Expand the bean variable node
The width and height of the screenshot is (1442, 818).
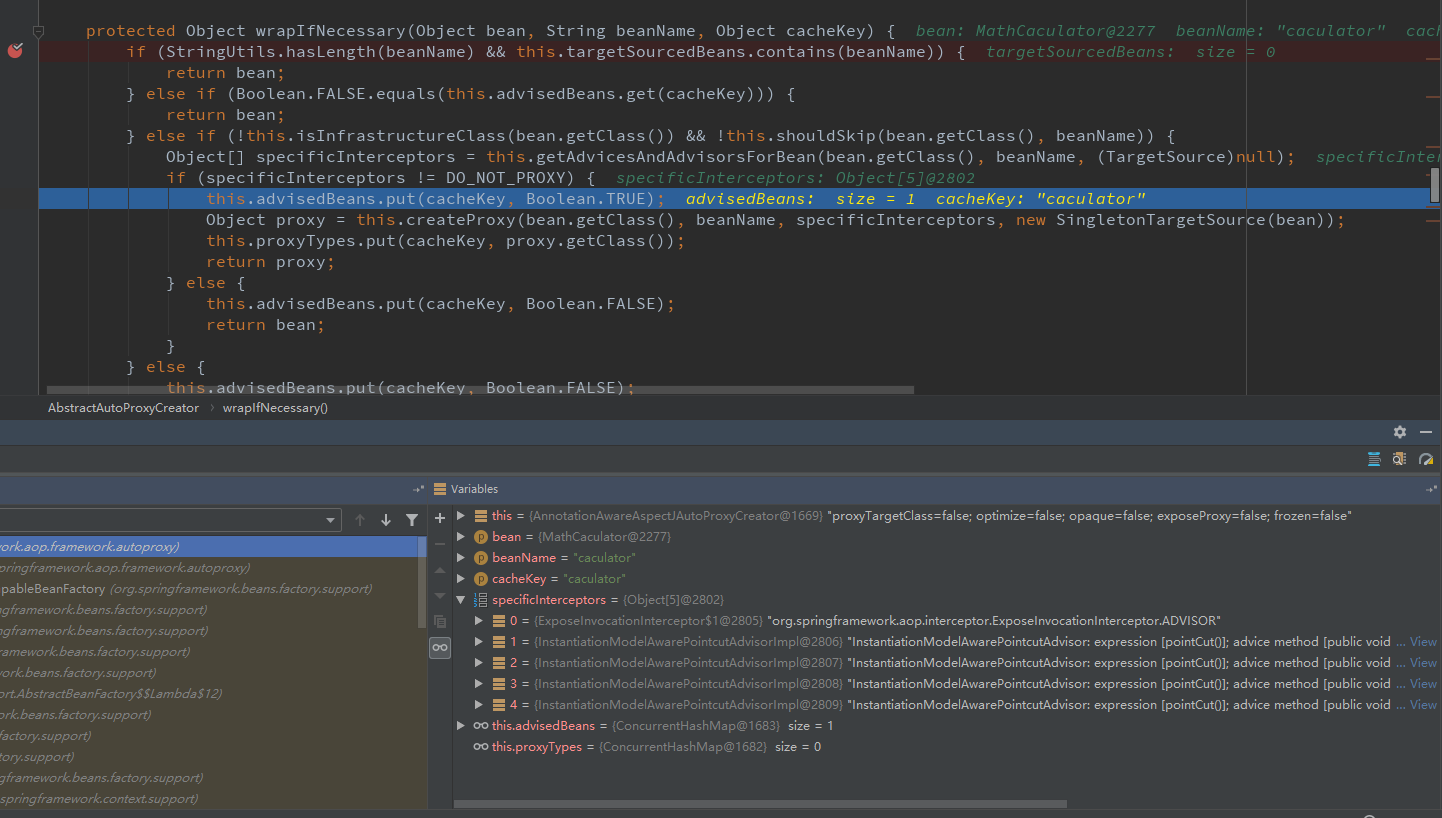click(461, 537)
